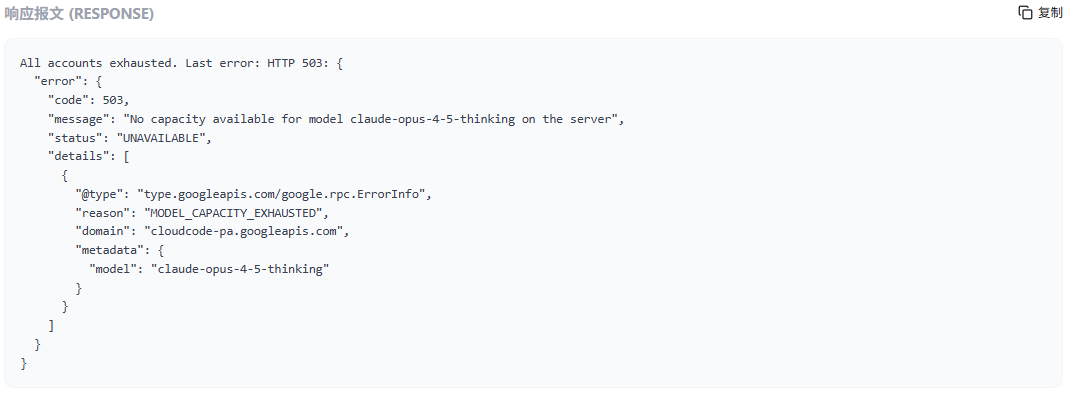1073x396 pixels.
Task: Click the MODEL_CAPACITY_EXHAUSTED value
Action: click(x=233, y=213)
